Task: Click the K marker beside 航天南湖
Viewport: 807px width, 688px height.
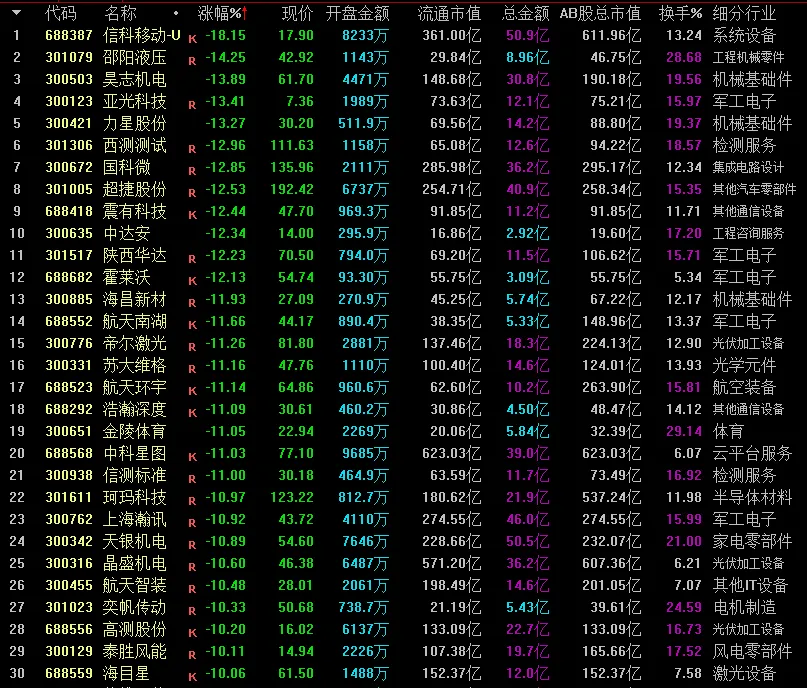Action: pos(192,325)
